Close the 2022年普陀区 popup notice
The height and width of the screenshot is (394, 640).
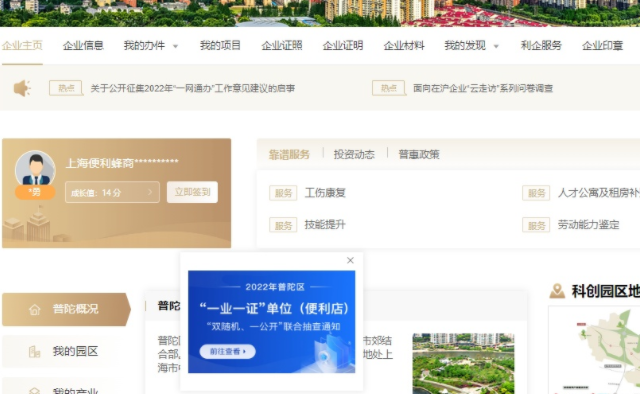click(350, 260)
